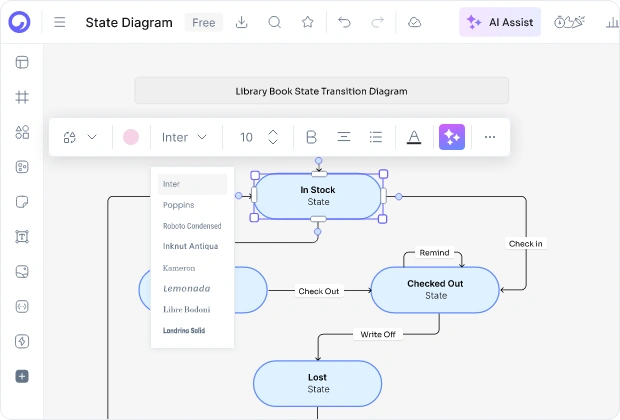Image resolution: width=620 pixels, height=420 pixels.
Task: Open the image insert tool
Action: [22, 272]
